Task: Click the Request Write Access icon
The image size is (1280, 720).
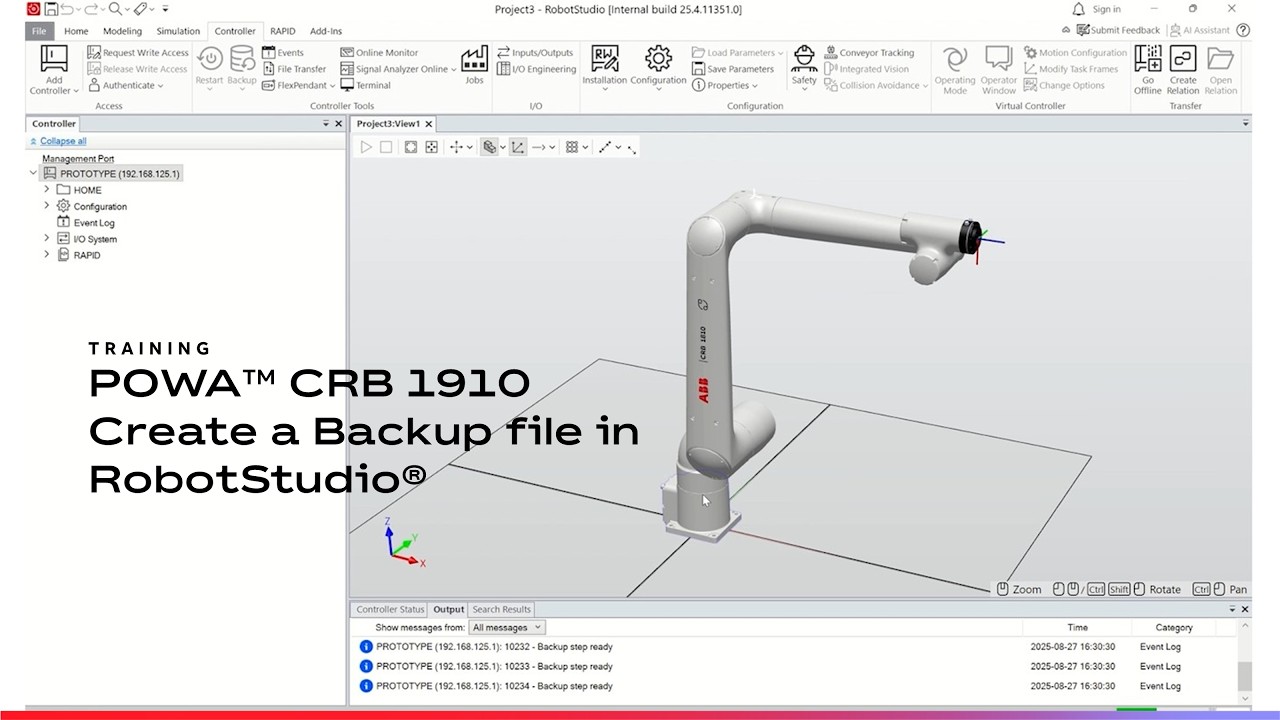Action: [94, 53]
